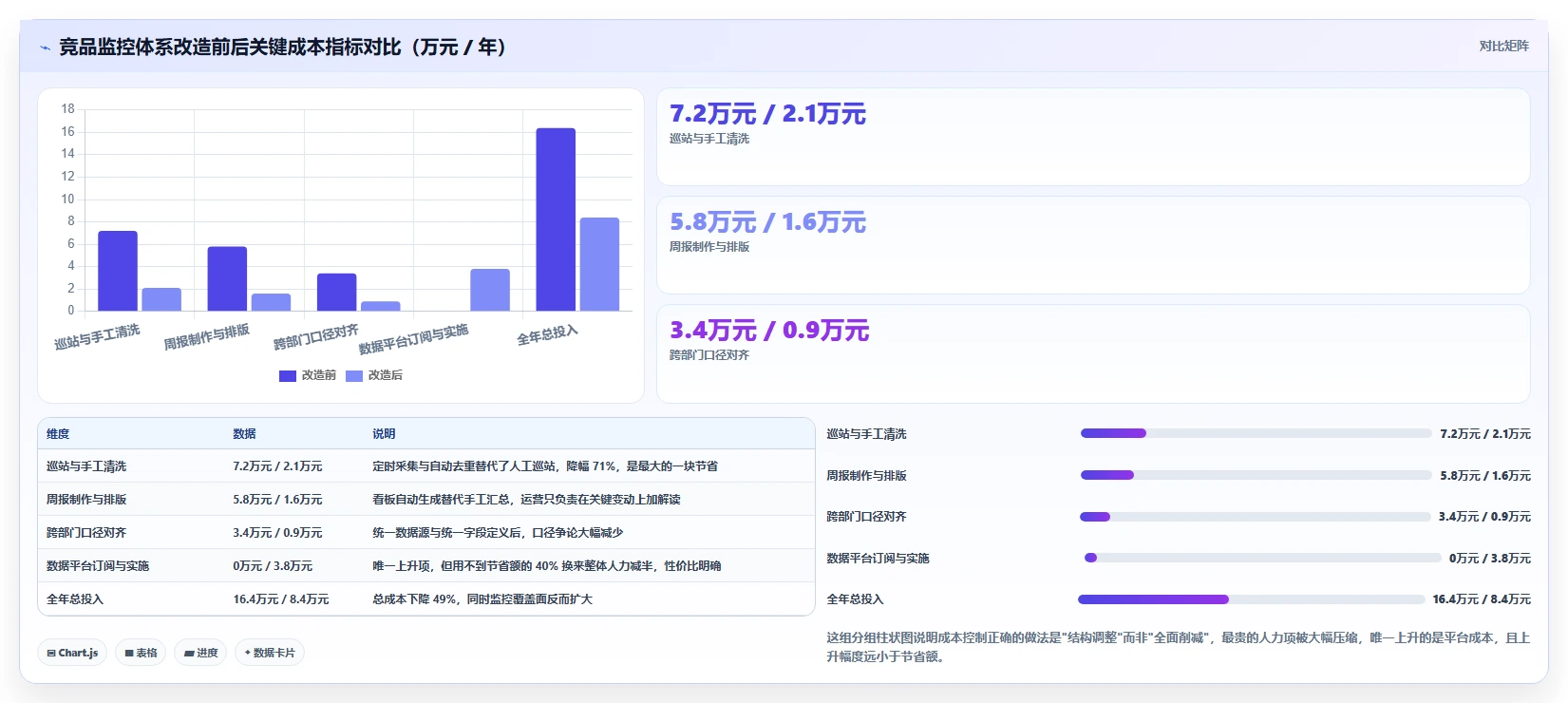1568x703 pixels.
Task: Select the 改造后 bar for 周报制作与排版
Action: click(271, 302)
